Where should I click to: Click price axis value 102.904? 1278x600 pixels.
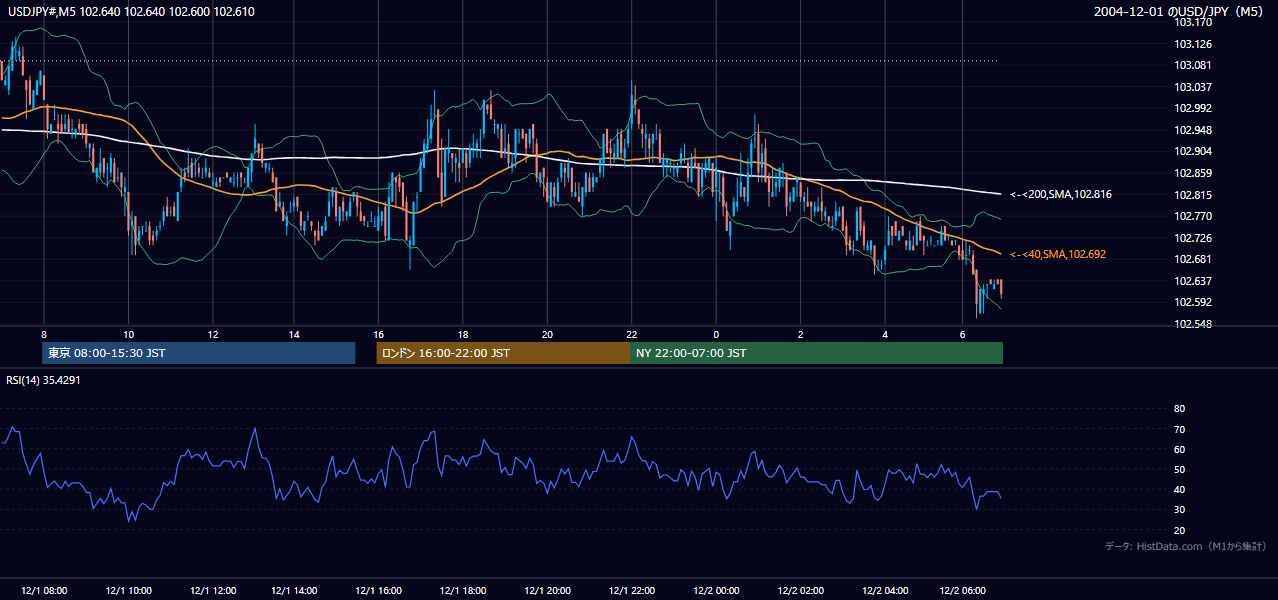click(x=1193, y=151)
